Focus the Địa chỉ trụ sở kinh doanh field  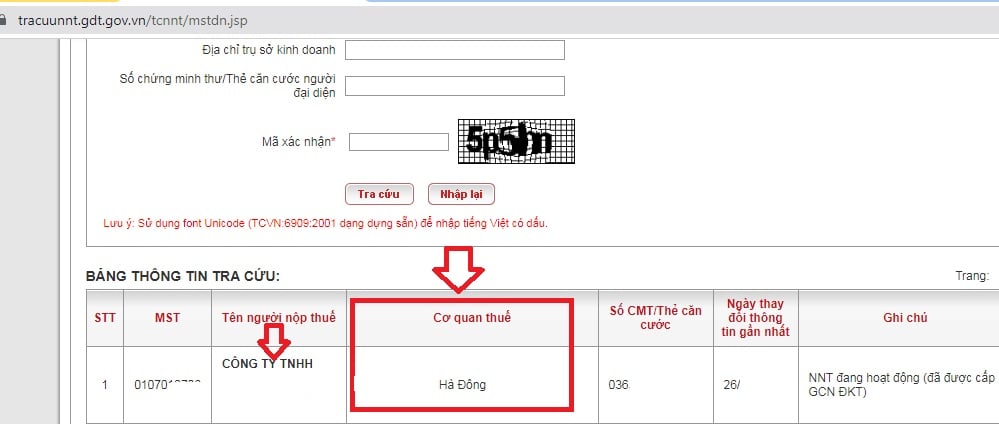[x=455, y=50]
